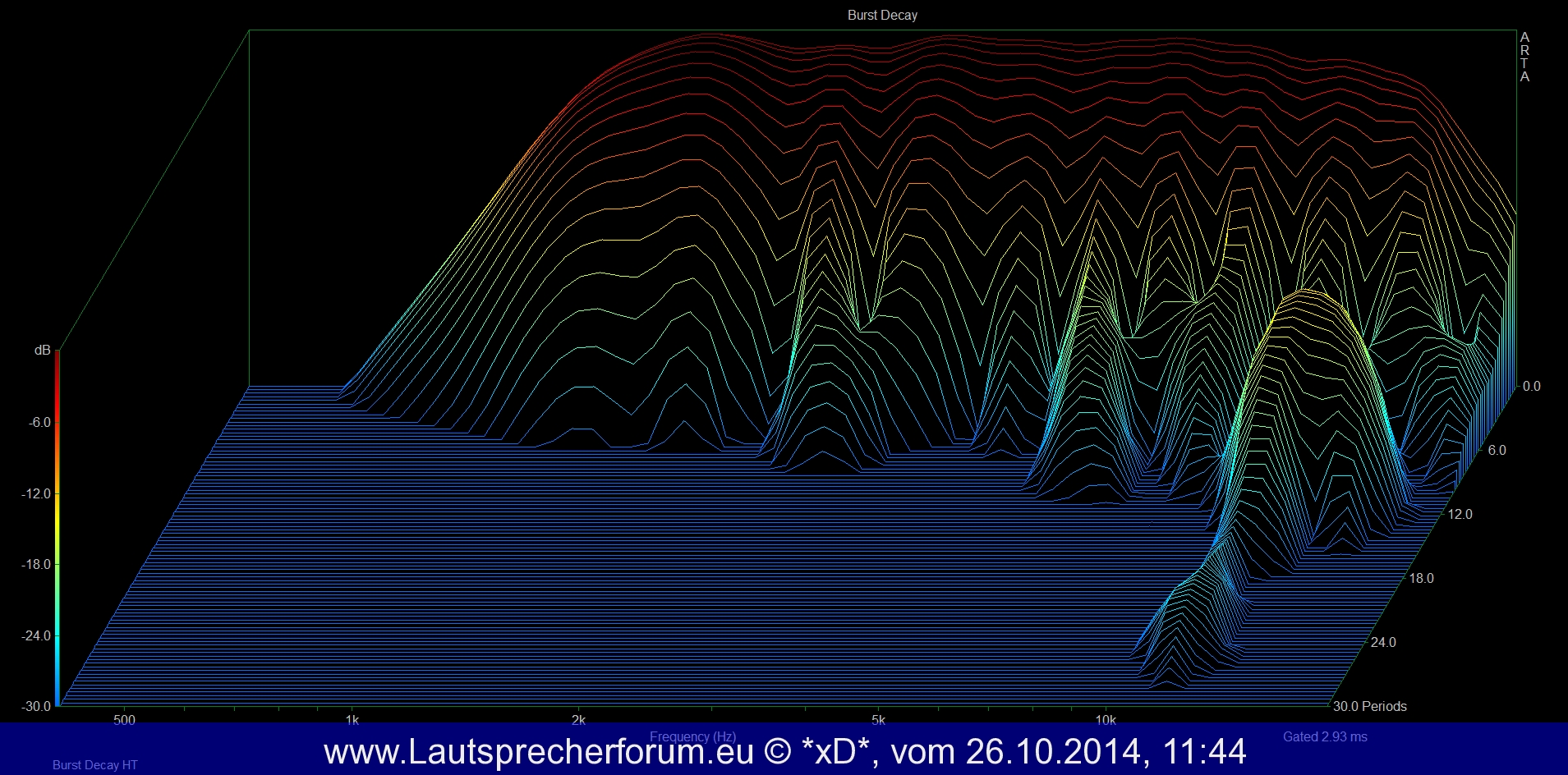
Task: Click the 2k frequency tick label
Action: coord(578,720)
